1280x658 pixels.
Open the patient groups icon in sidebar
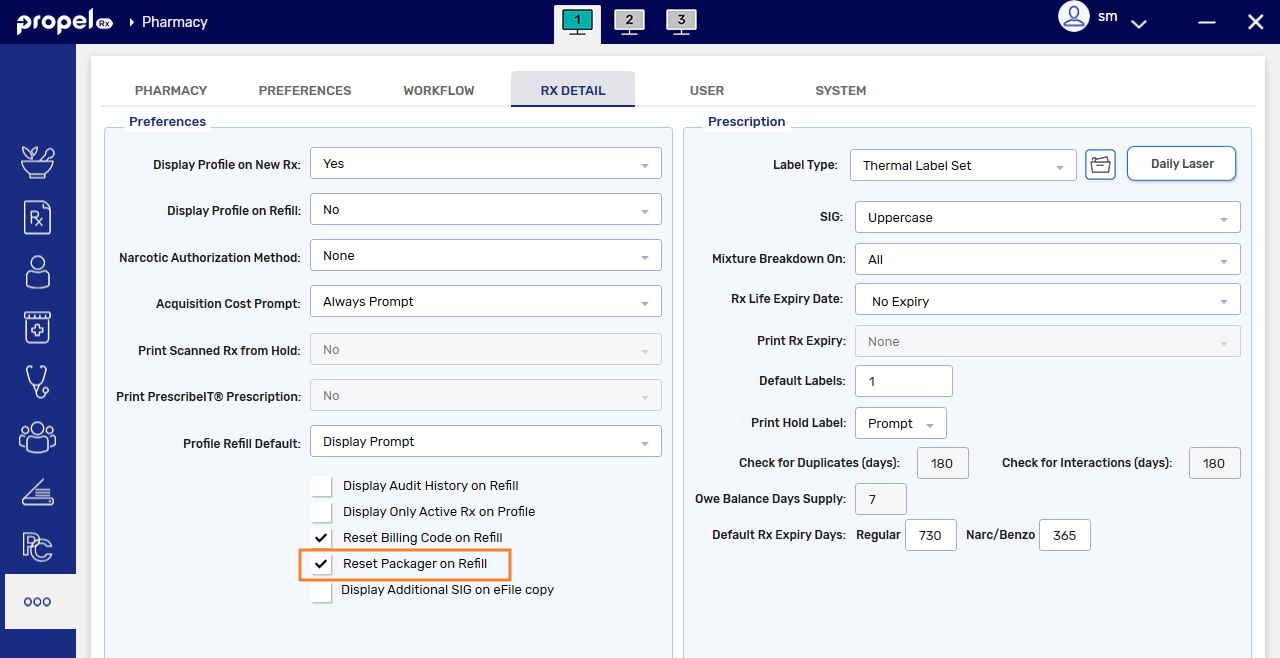[x=37, y=437]
